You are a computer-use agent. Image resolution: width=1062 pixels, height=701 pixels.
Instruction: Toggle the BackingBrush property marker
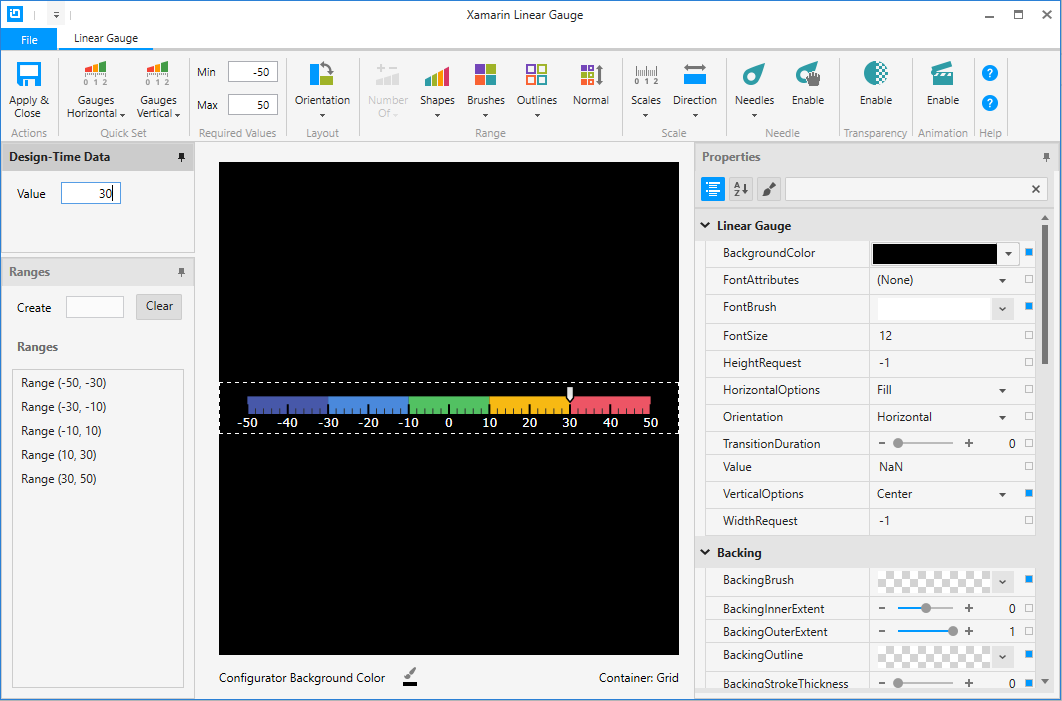1029,579
